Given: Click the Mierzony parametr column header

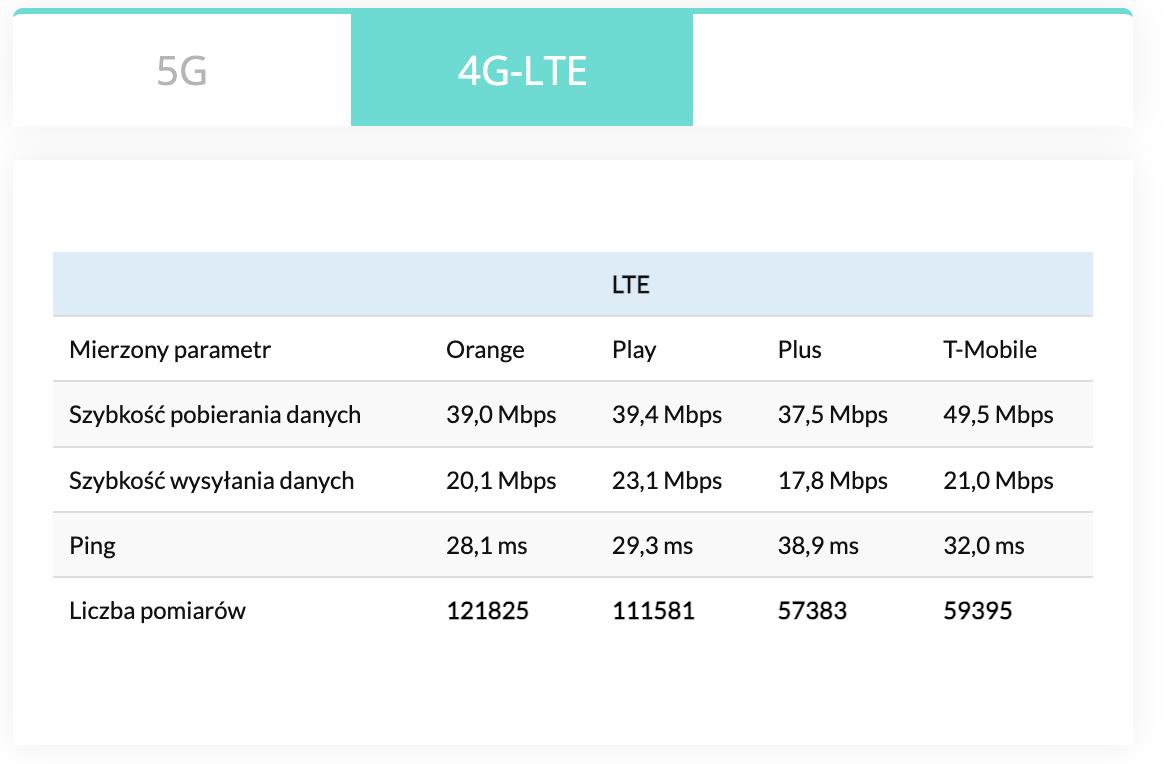Looking at the screenshot, I should point(170,349).
